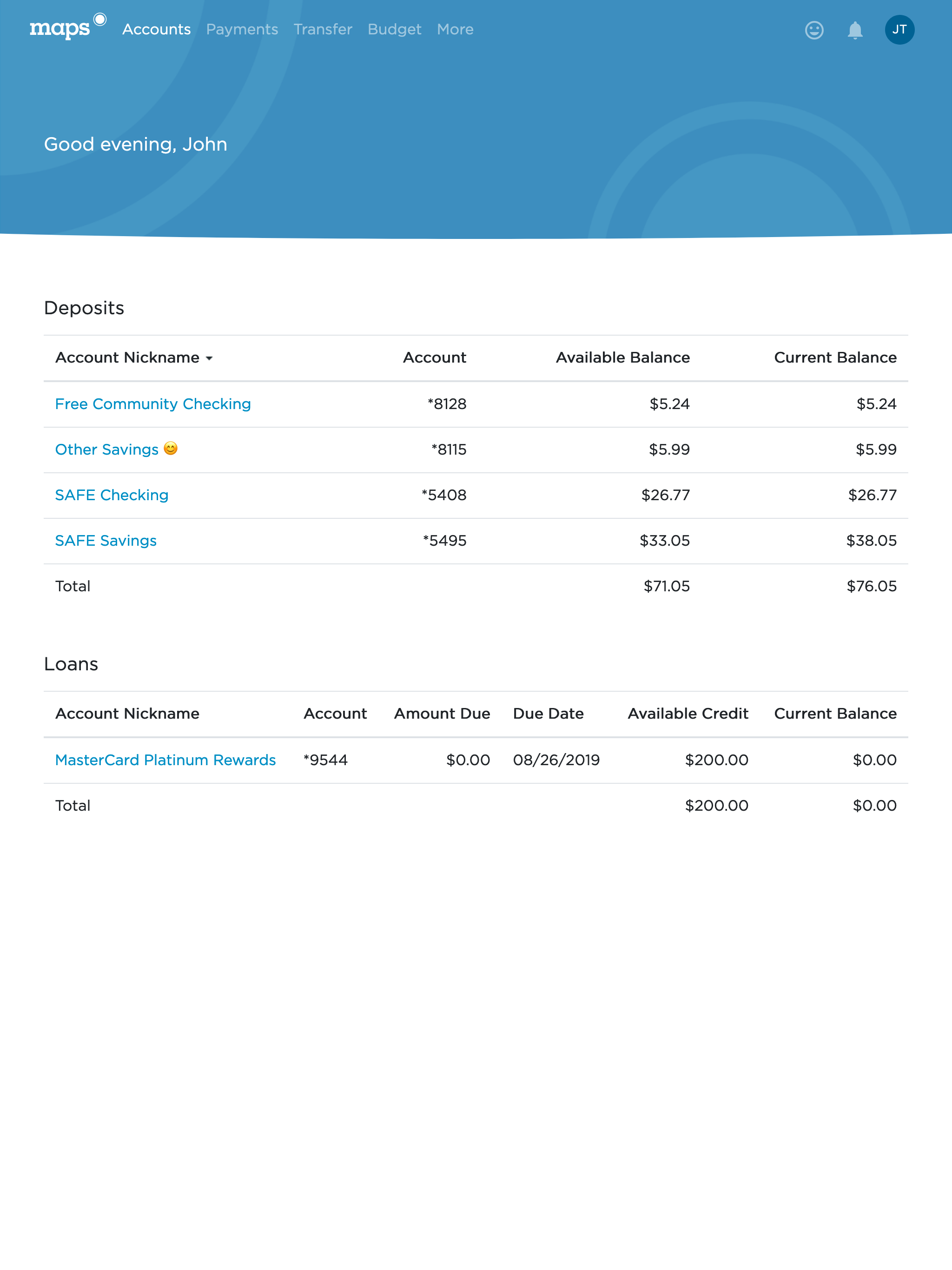Click the Deposits Current Balance header
The width and height of the screenshot is (952, 1270).
[x=835, y=357]
